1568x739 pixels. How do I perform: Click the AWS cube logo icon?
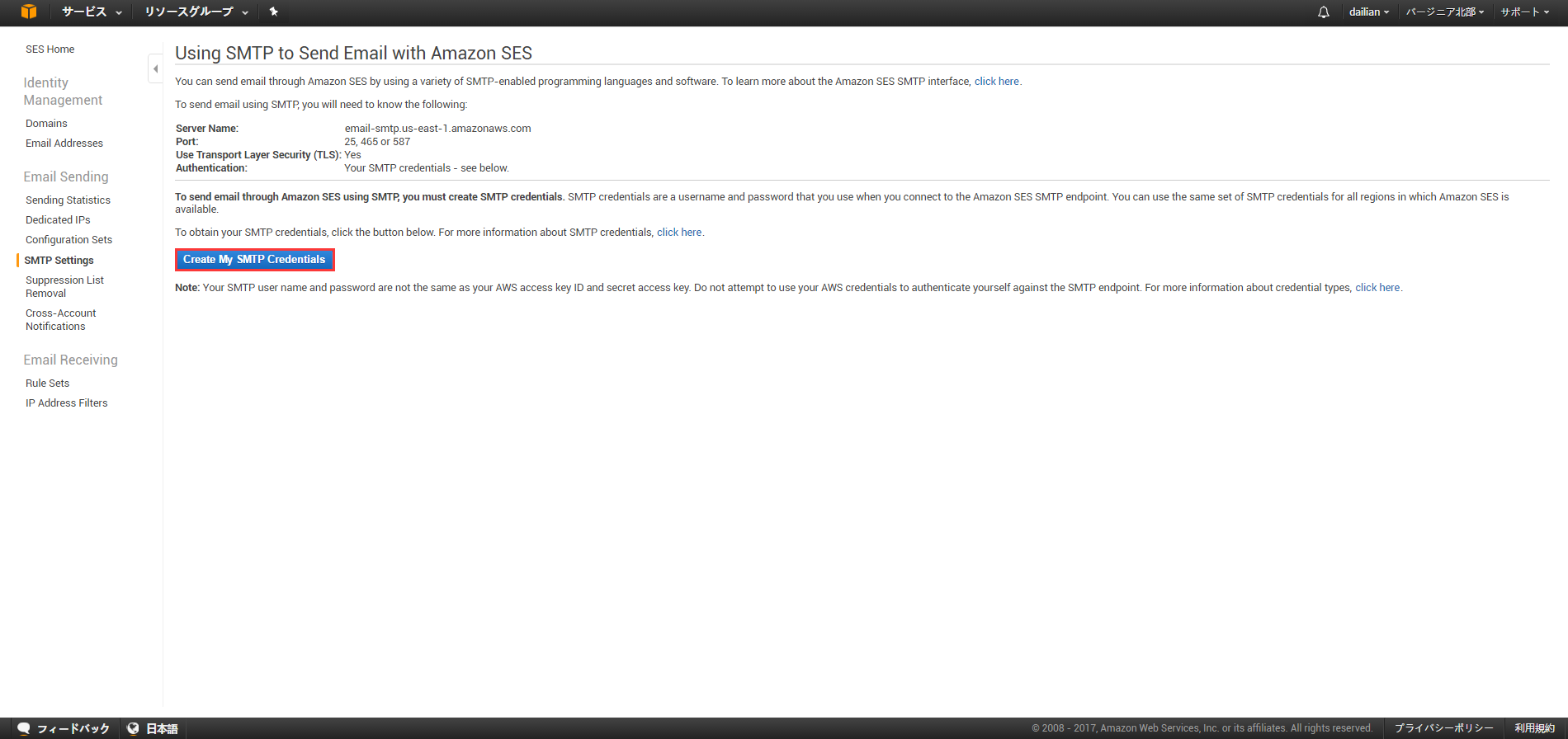29,12
